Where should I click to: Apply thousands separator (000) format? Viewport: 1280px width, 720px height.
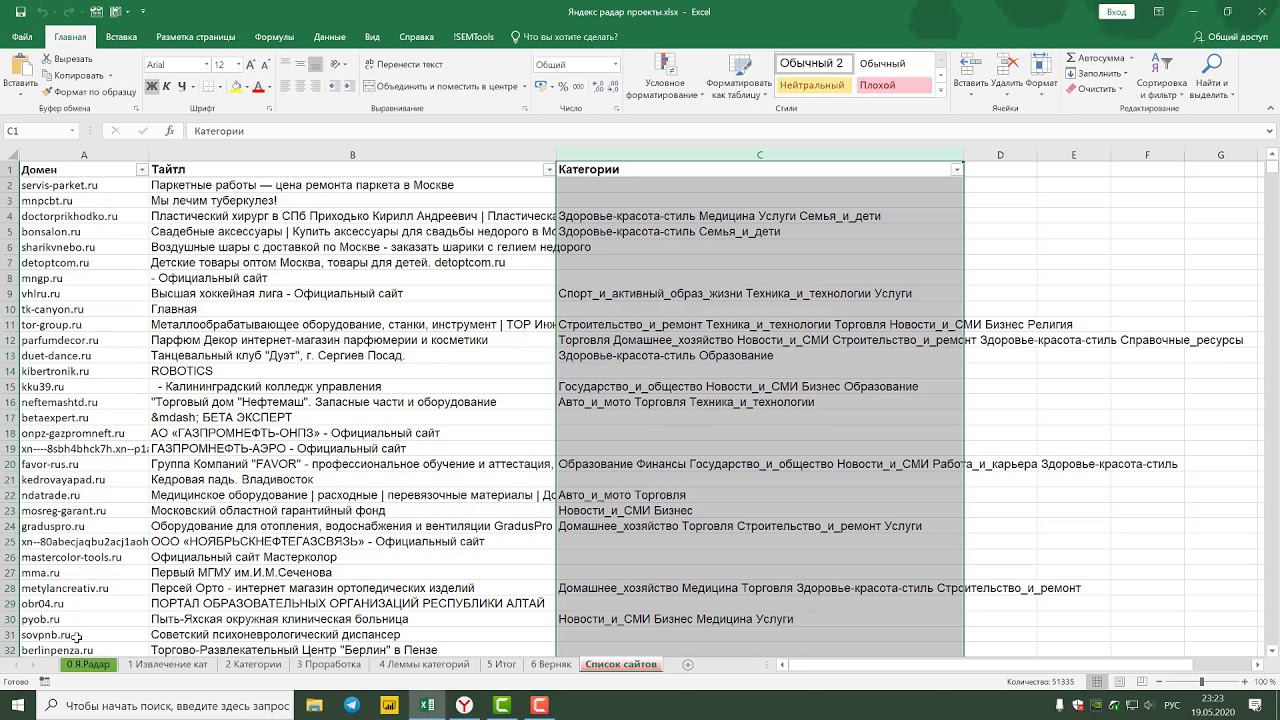coord(578,87)
